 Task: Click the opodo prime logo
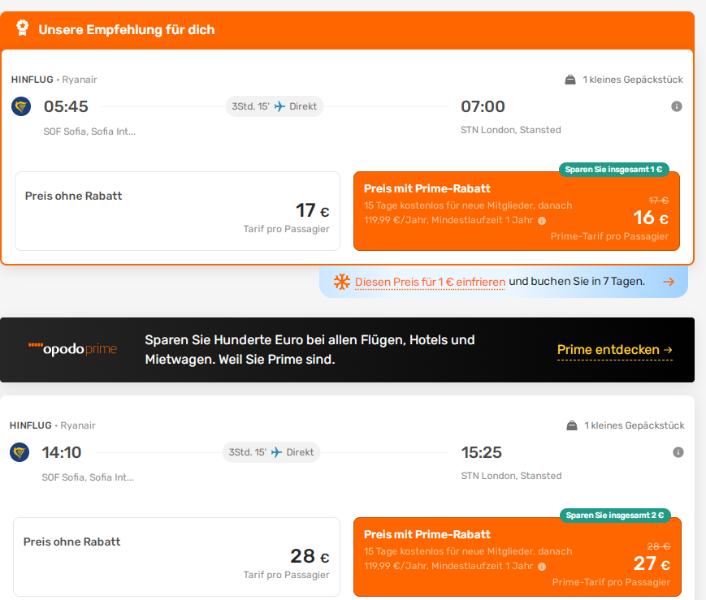click(x=72, y=349)
